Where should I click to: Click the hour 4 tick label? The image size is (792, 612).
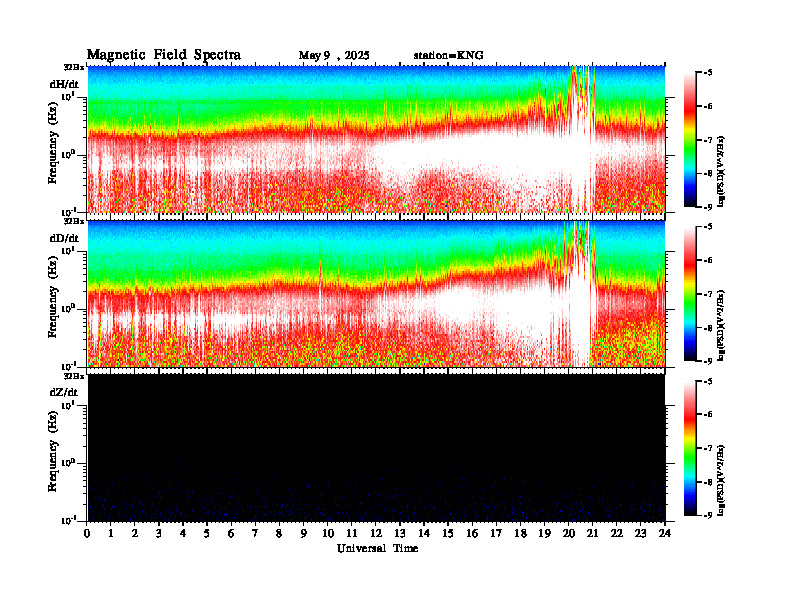(x=183, y=533)
